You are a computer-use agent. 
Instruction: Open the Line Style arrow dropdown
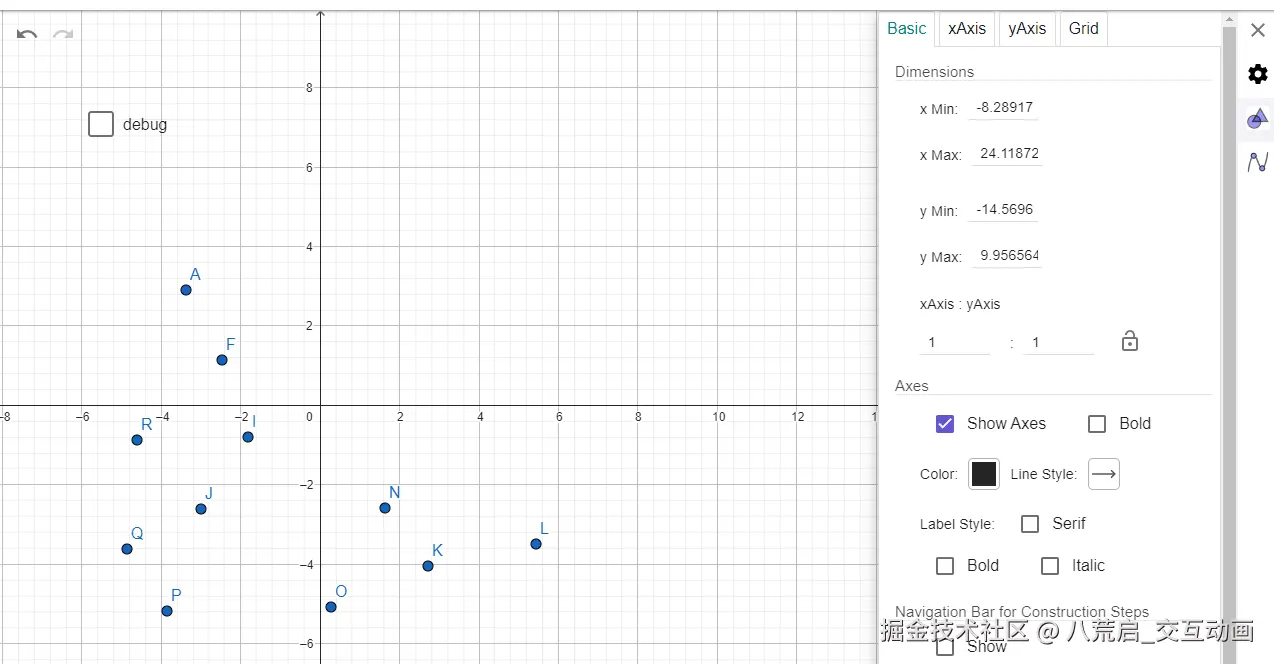point(1104,474)
